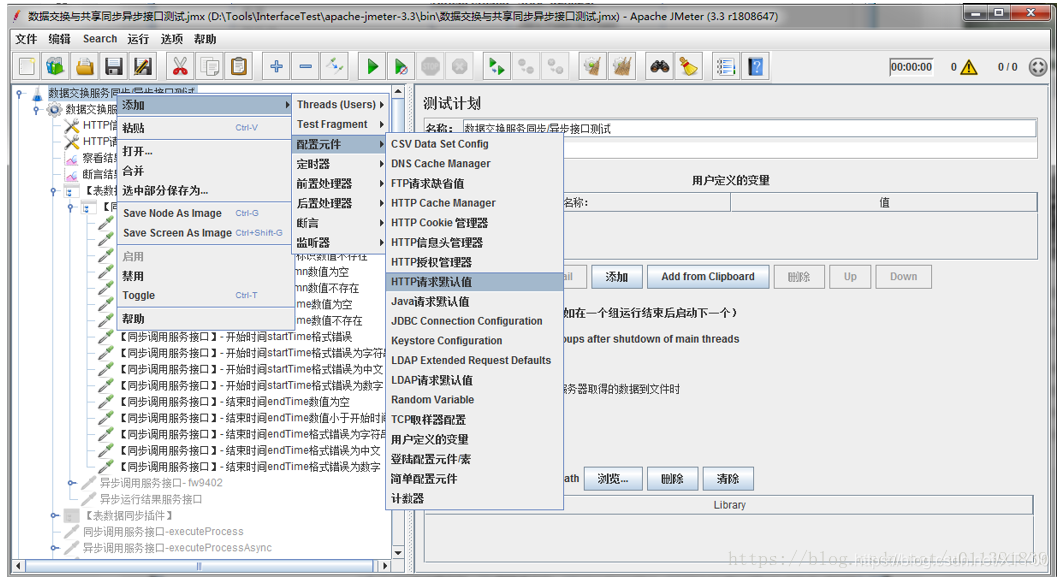Click the Clear broom icon

point(592,66)
